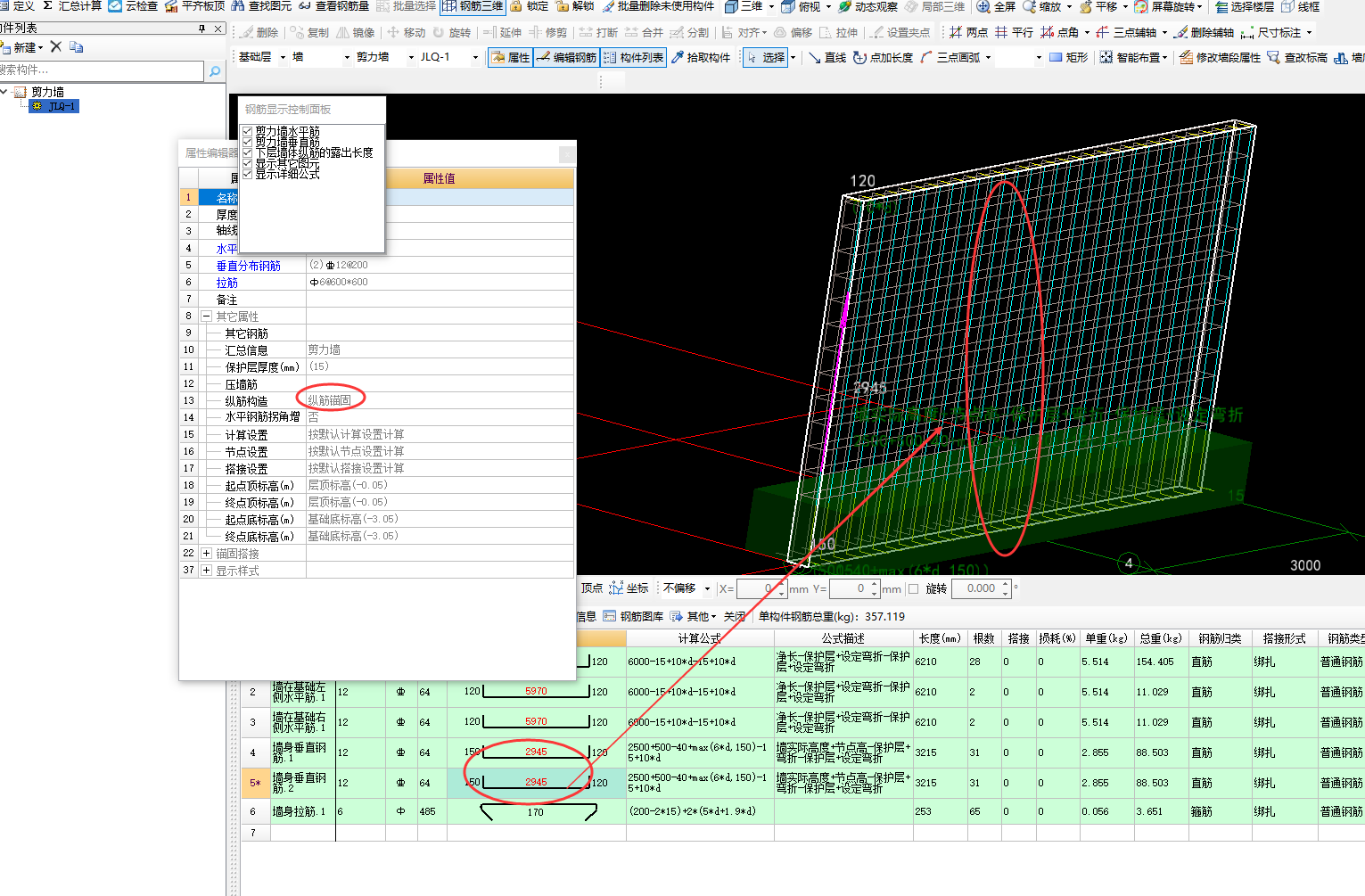Click the 选择楼层 floor selection icon
The height and width of the screenshot is (896, 1365).
[x=1221, y=6]
